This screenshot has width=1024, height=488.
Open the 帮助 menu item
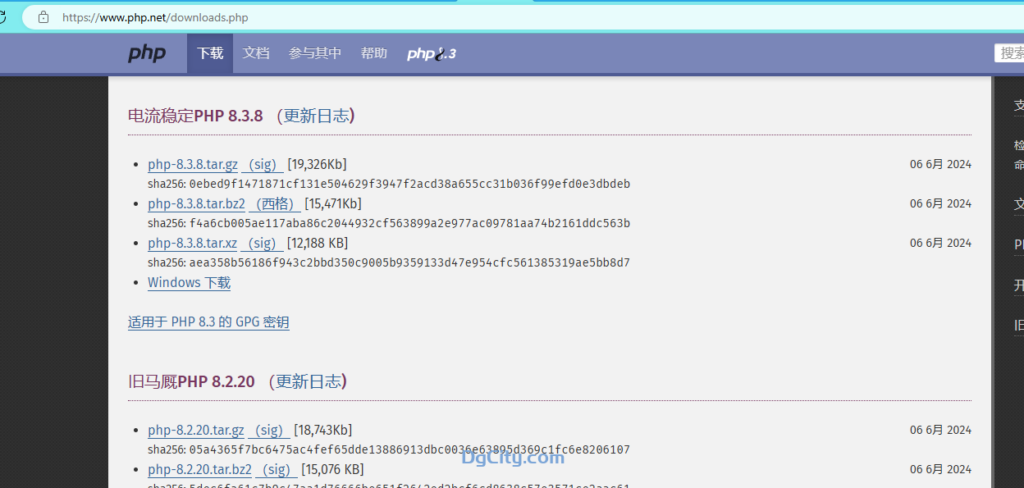click(x=374, y=54)
